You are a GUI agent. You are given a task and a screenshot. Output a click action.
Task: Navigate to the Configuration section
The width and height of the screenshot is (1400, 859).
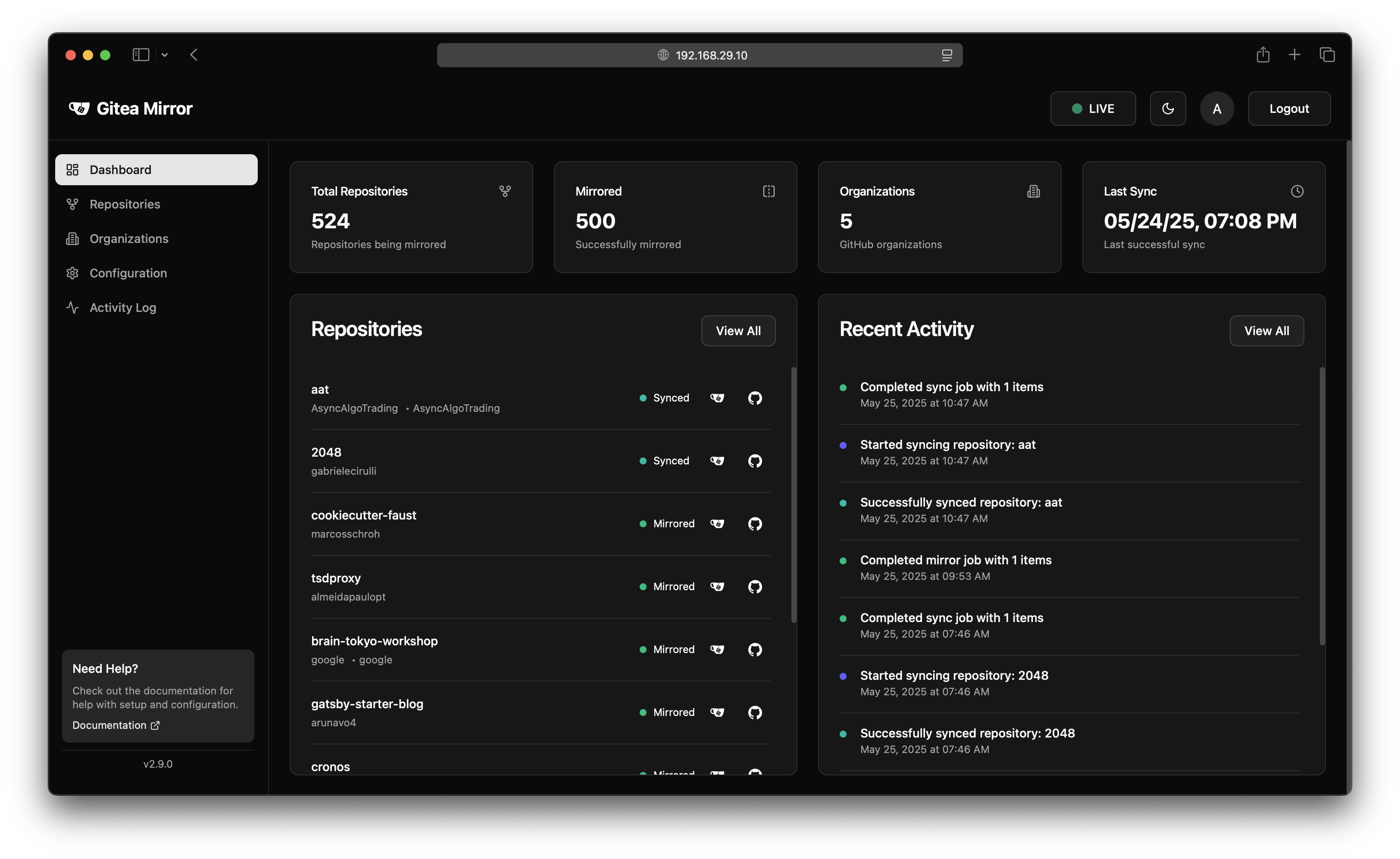127,273
